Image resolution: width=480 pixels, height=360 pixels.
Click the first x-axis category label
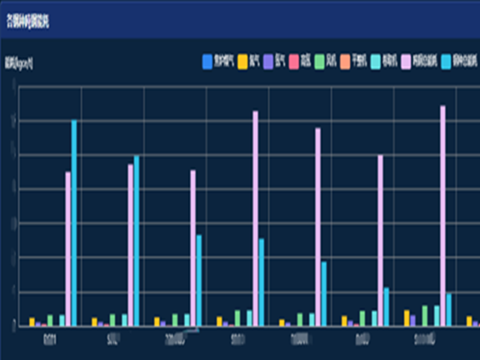(50, 340)
